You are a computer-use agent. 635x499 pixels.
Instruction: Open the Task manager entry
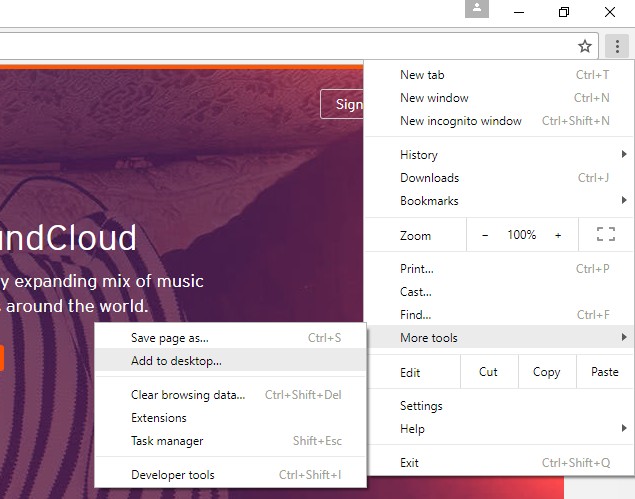[x=167, y=441]
